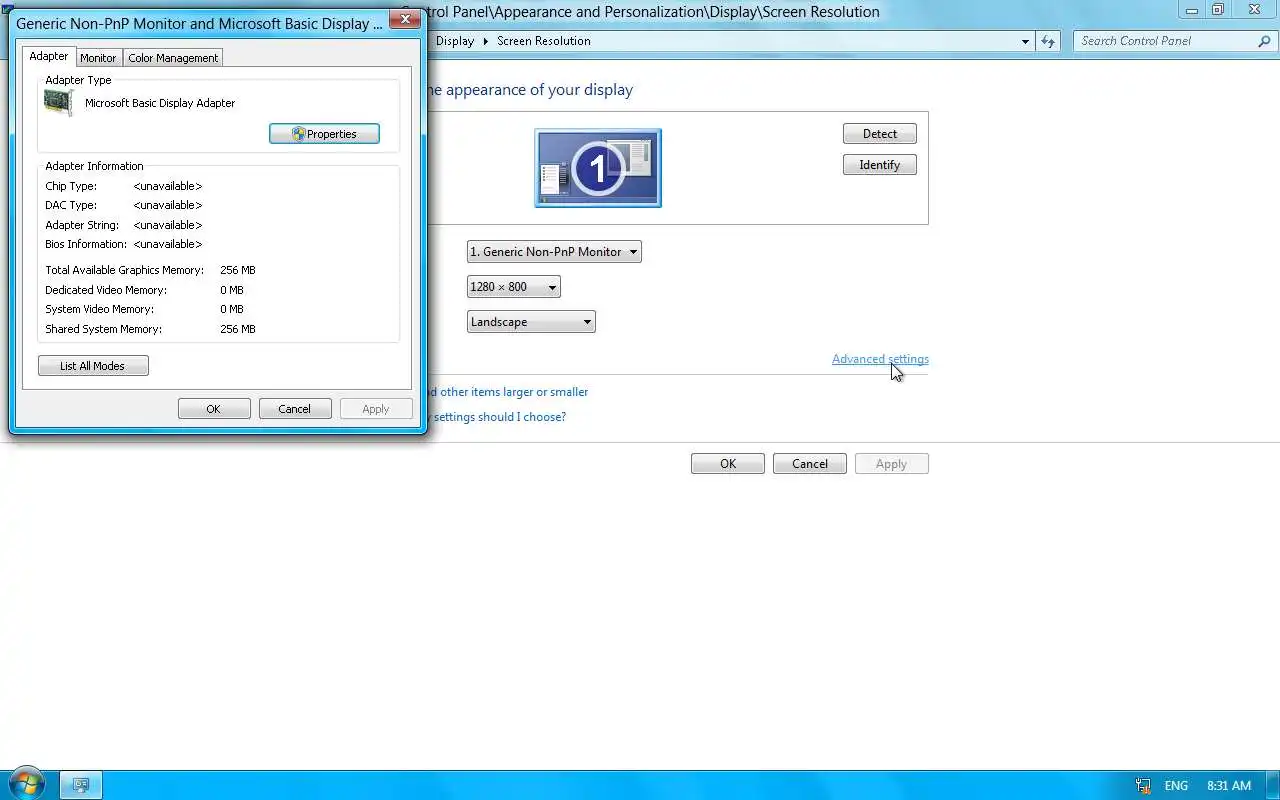The image size is (1280, 800).
Task: Click the search magnifier icon
Action: click(x=1264, y=41)
